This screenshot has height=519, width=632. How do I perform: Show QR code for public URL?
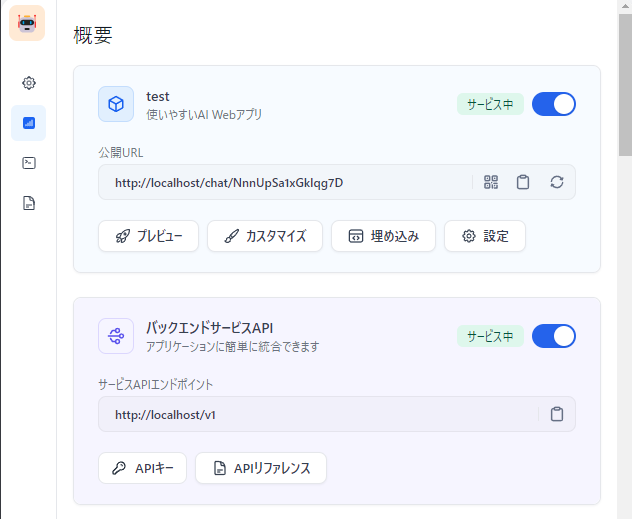click(491, 182)
